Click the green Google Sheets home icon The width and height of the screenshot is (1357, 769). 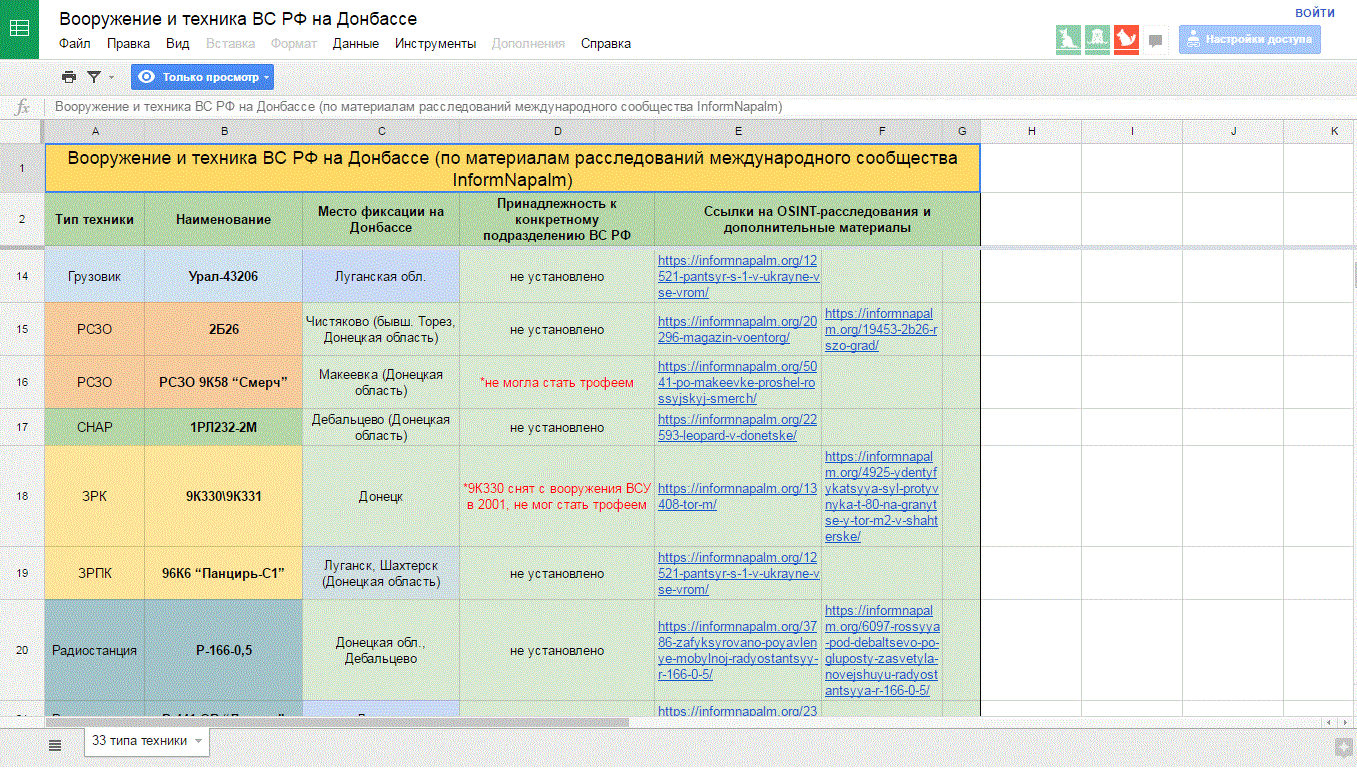[19, 29]
